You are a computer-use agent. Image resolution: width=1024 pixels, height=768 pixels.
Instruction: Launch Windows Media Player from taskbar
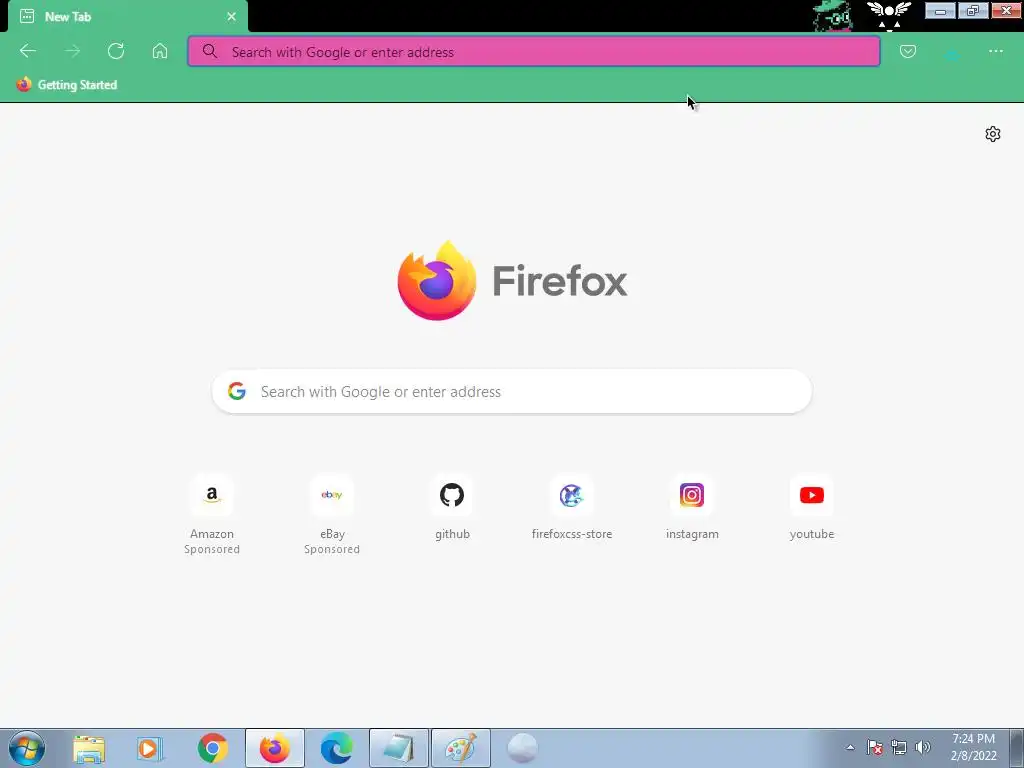(x=150, y=748)
